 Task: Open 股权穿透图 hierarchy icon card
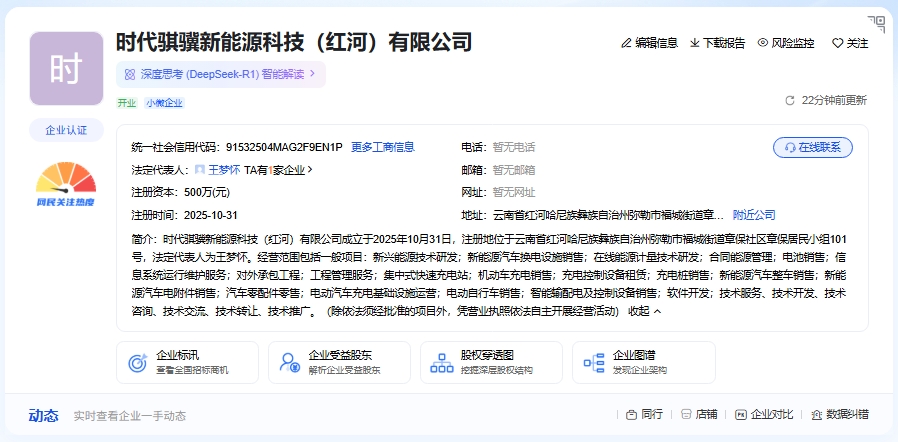(441, 362)
